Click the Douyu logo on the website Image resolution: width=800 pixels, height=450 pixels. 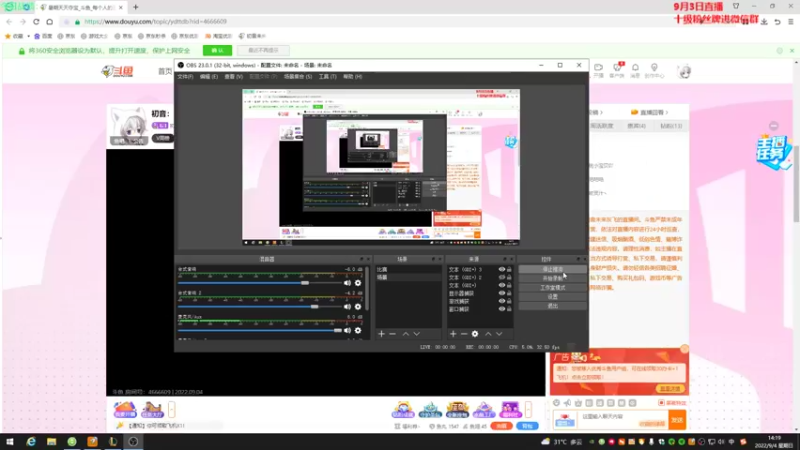[117, 71]
